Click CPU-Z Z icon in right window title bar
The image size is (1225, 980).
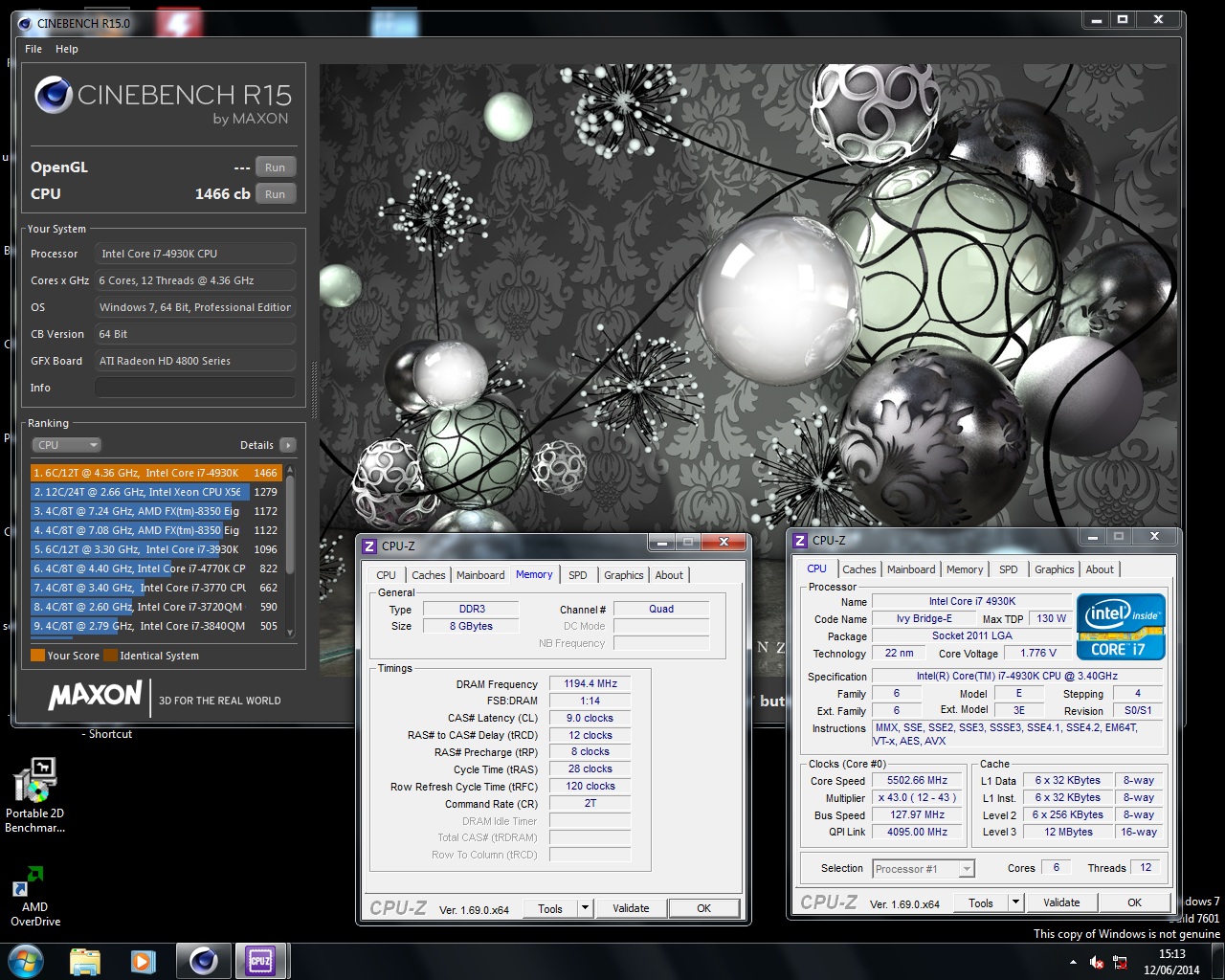[800, 541]
